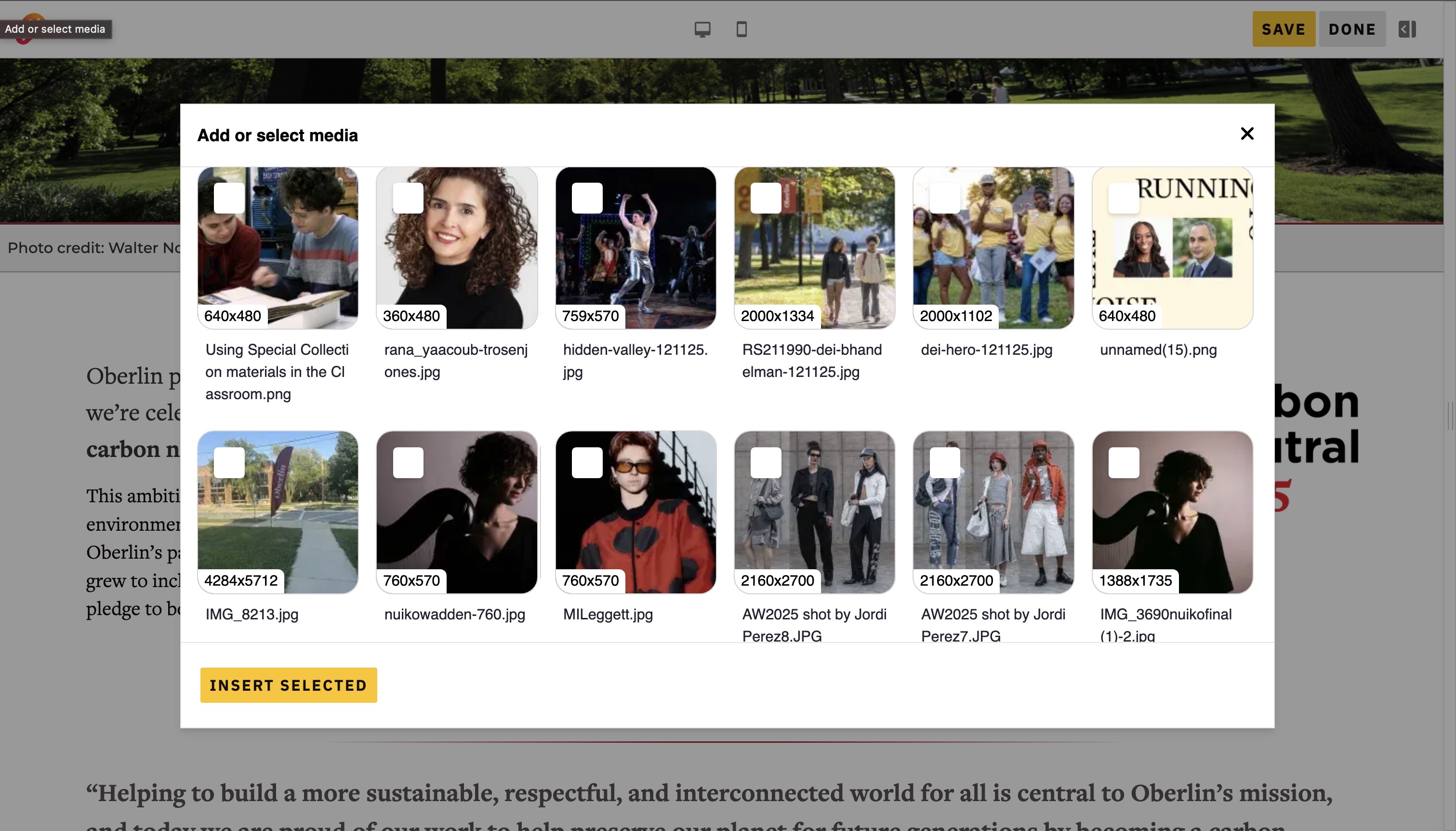Toggle the sidebar panel icon
The width and height of the screenshot is (1456, 831).
click(1407, 29)
